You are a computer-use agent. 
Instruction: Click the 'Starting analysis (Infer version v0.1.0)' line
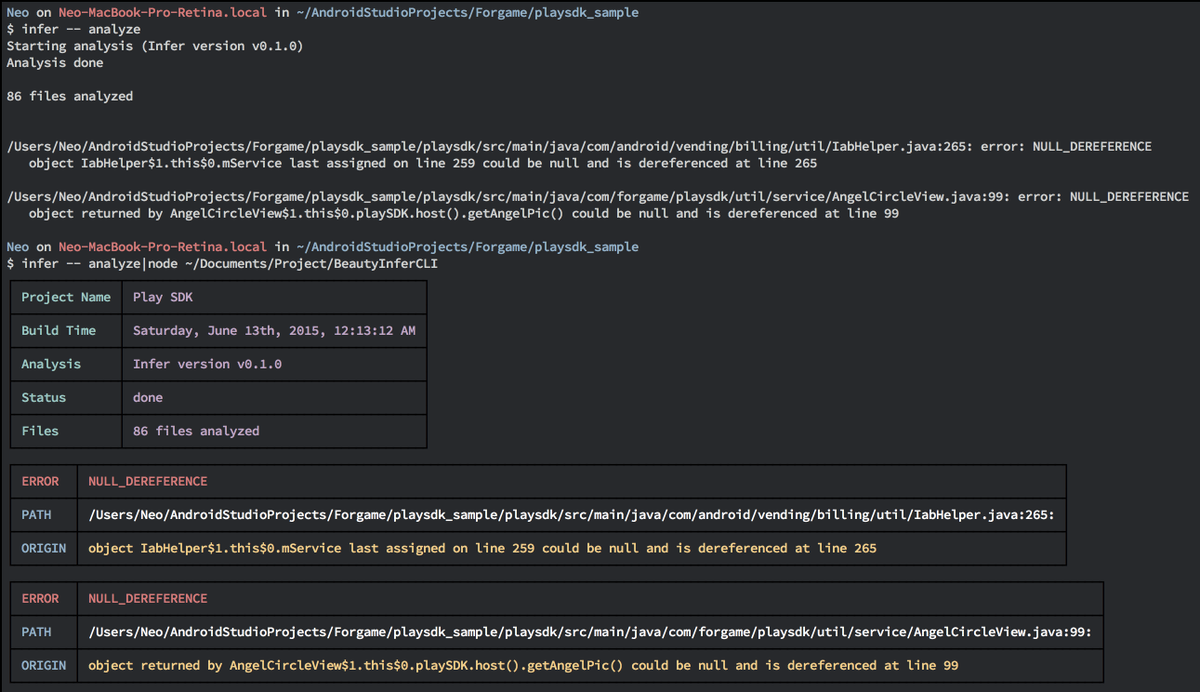tap(154, 46)
